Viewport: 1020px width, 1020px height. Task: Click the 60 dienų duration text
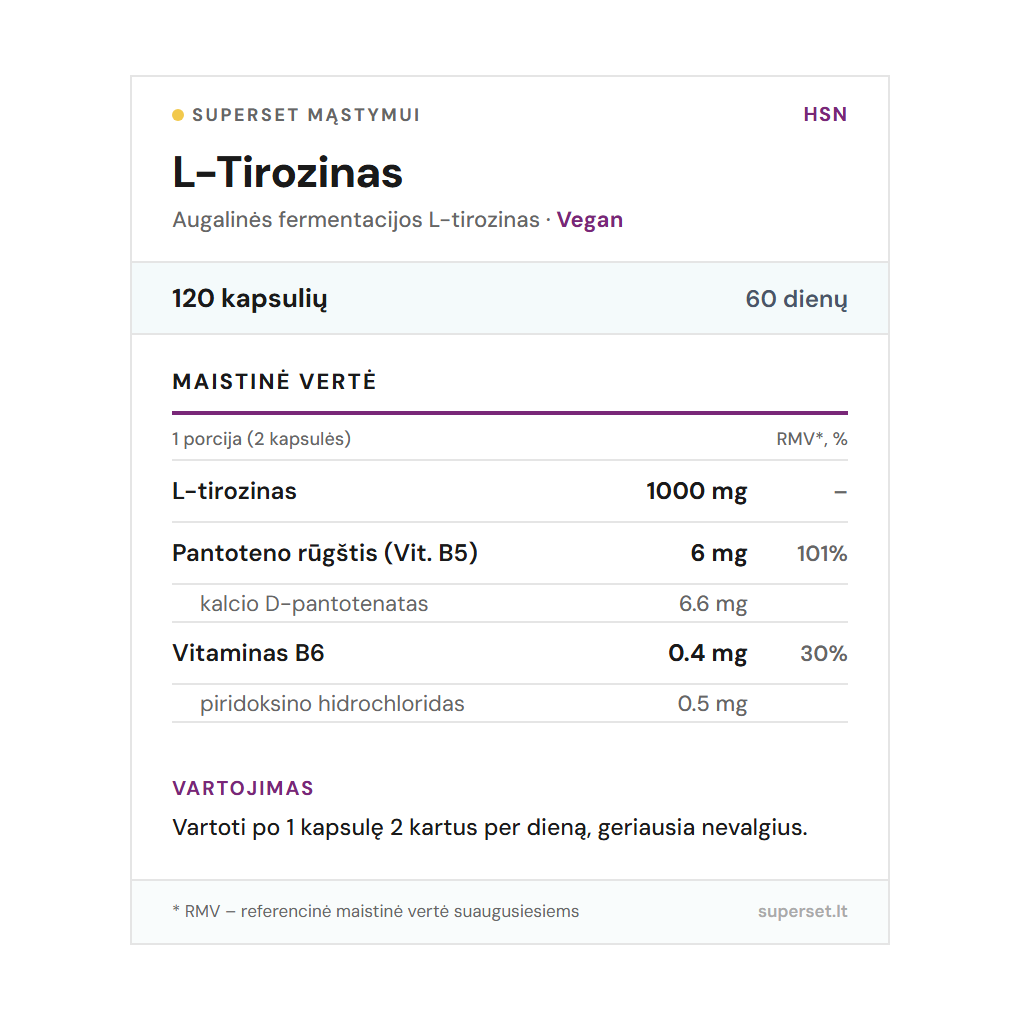pos(796,299)
